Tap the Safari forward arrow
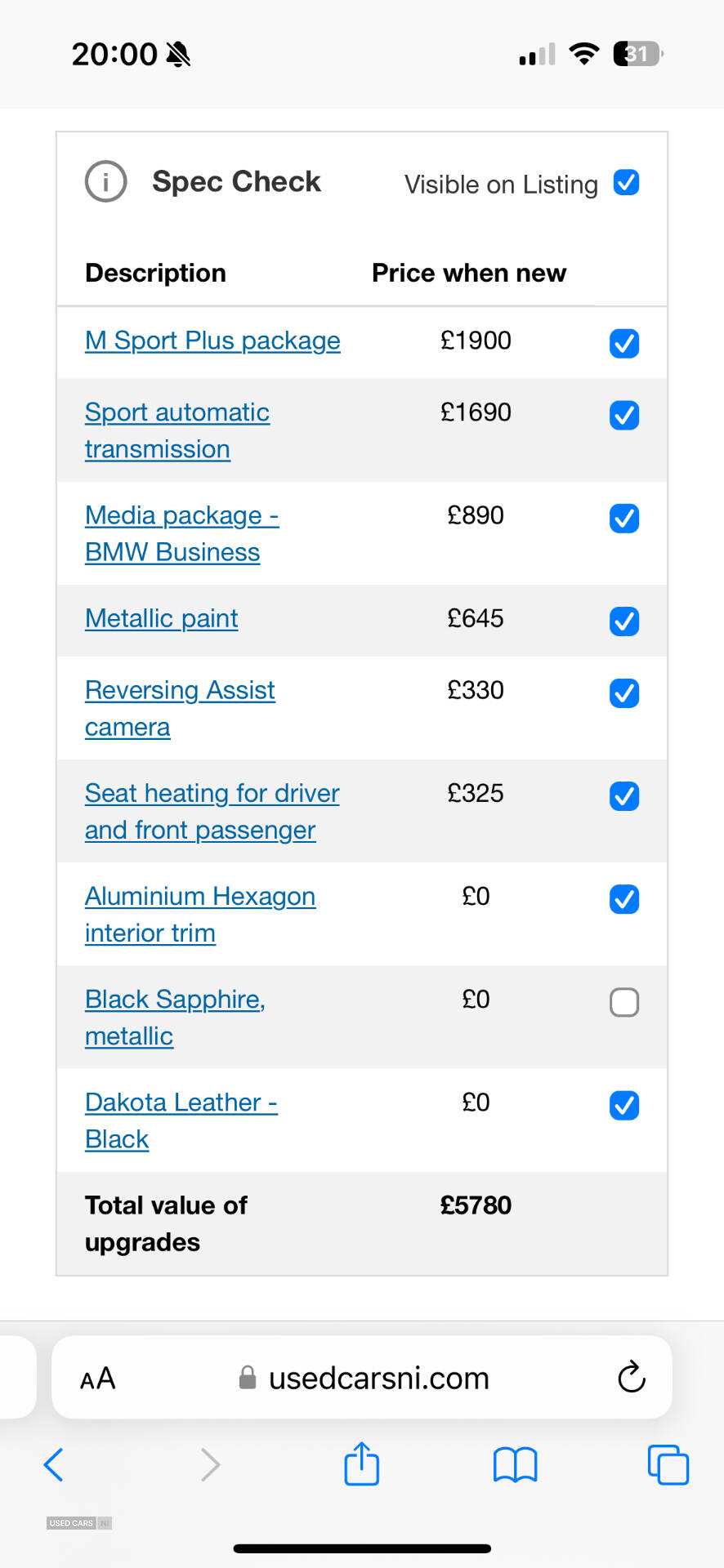The width and height of the screenshot is (724, 1568). tap(210, 1464)
